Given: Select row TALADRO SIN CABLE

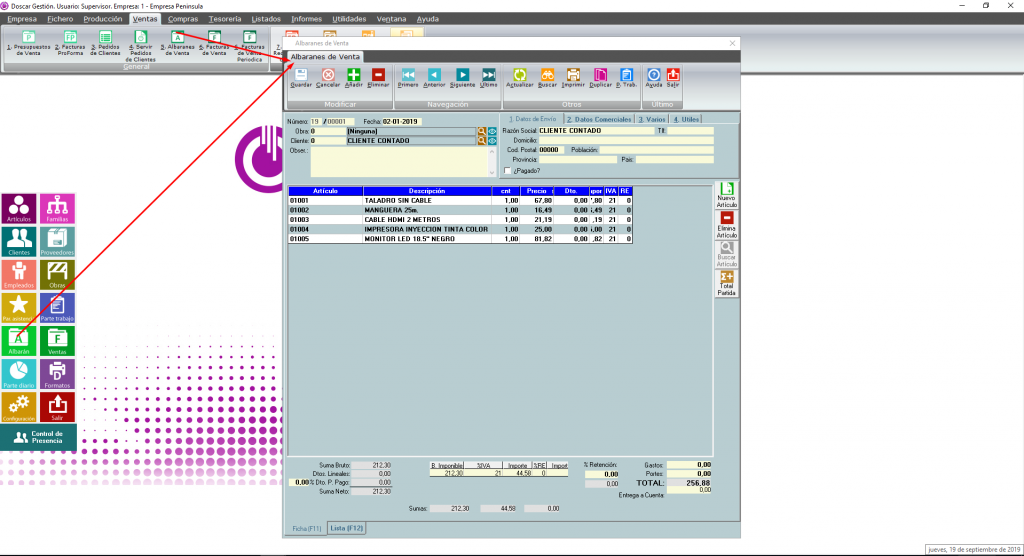Looking at the screenshot, I should click(460, 201).
